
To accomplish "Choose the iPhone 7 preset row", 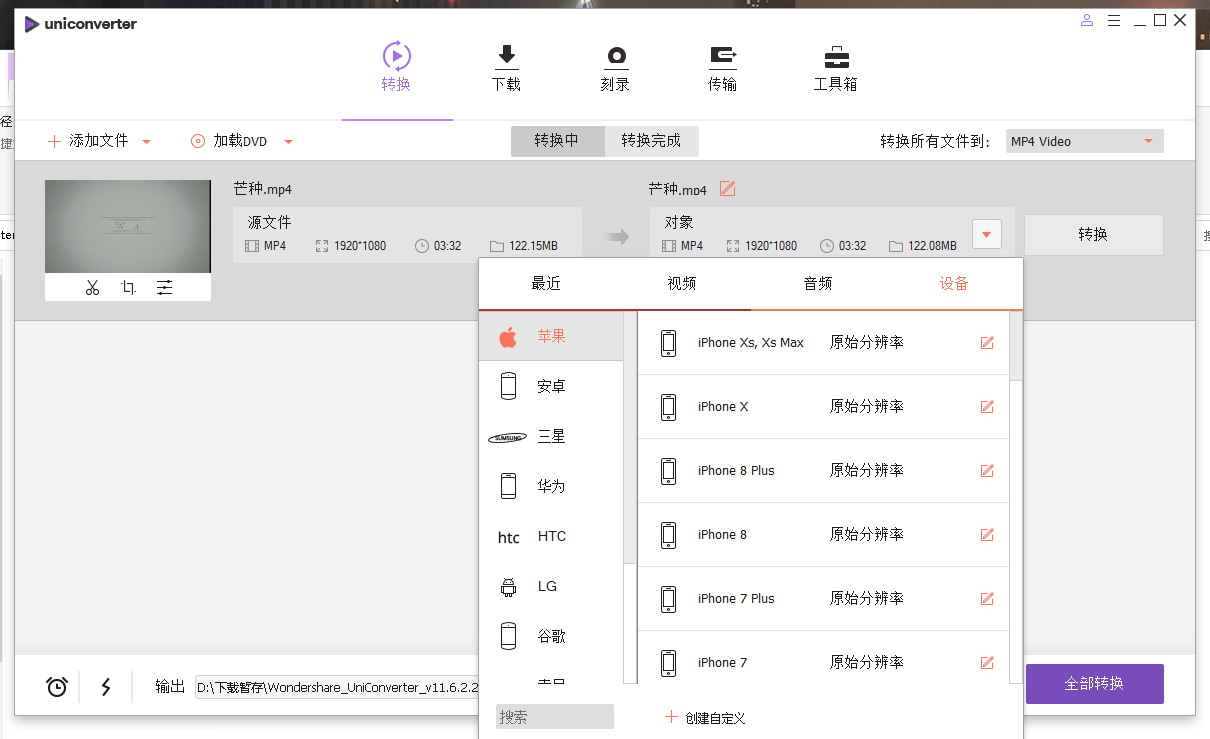I will pos(823,663).
